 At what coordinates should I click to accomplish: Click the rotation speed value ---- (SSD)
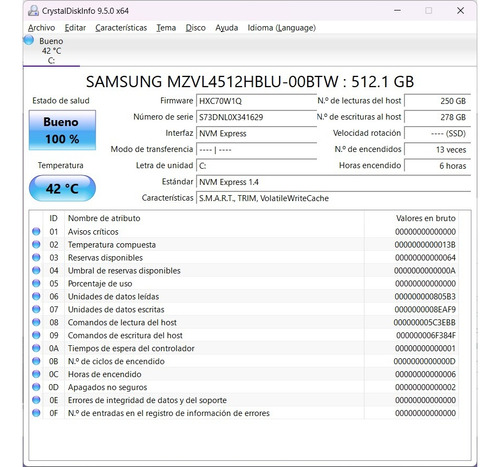tap(437, 133)
